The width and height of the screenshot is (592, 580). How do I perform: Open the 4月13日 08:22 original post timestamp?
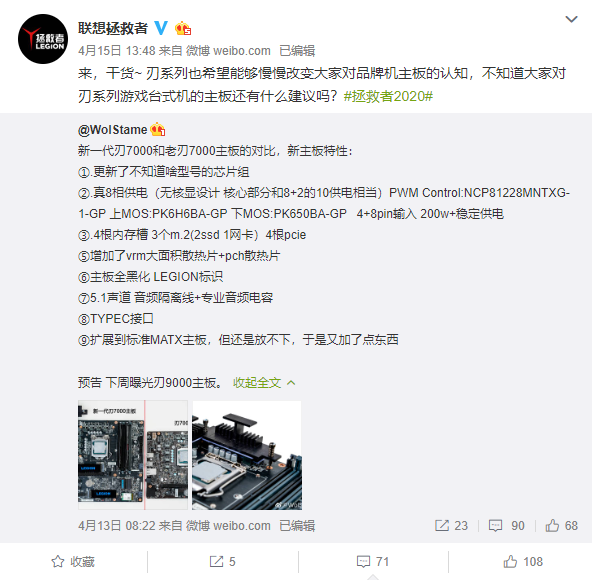[117, 526]
